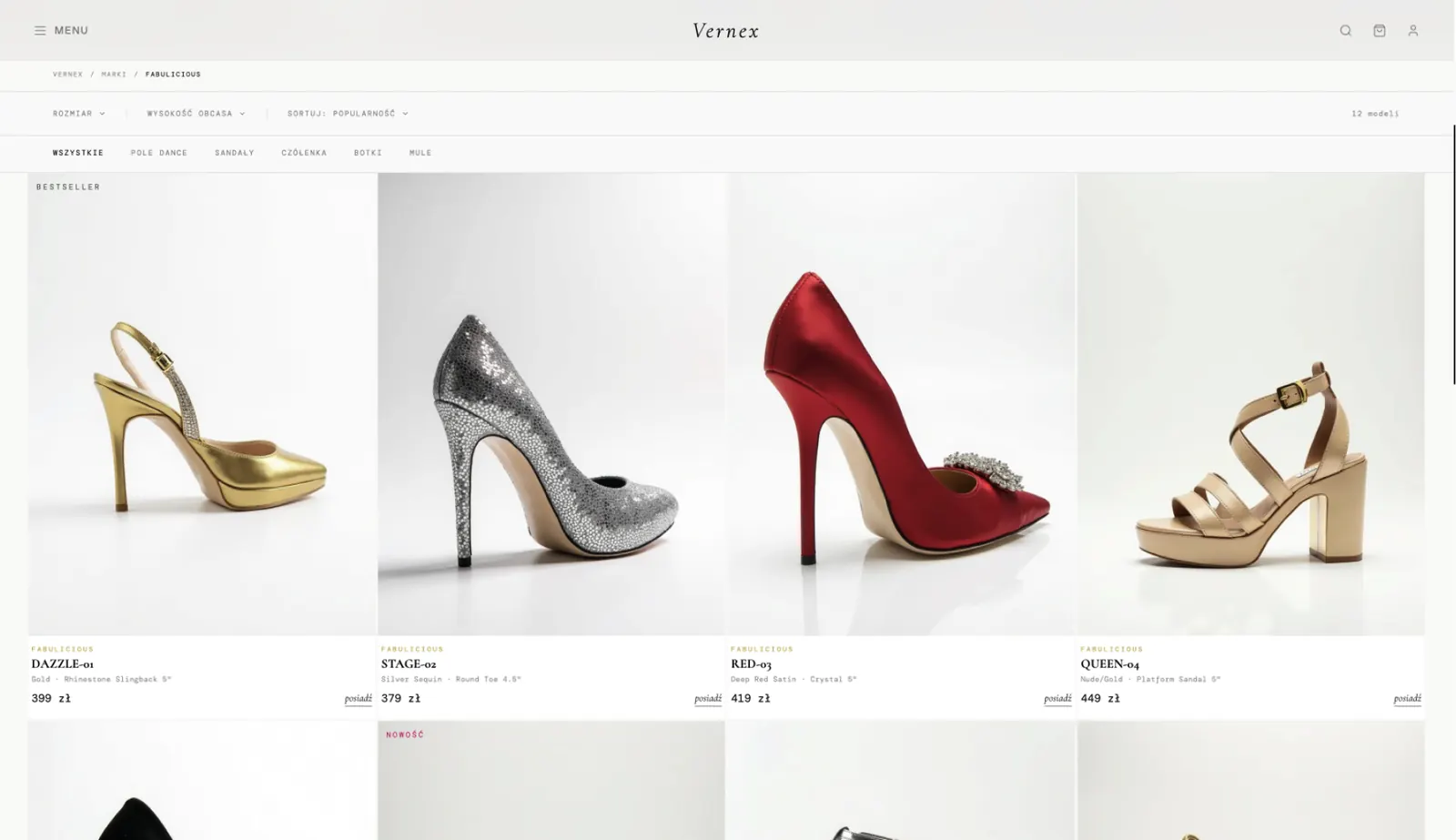
Task: Open the silver STAGE-02 shoe image
Action: (x=551, y=404)
